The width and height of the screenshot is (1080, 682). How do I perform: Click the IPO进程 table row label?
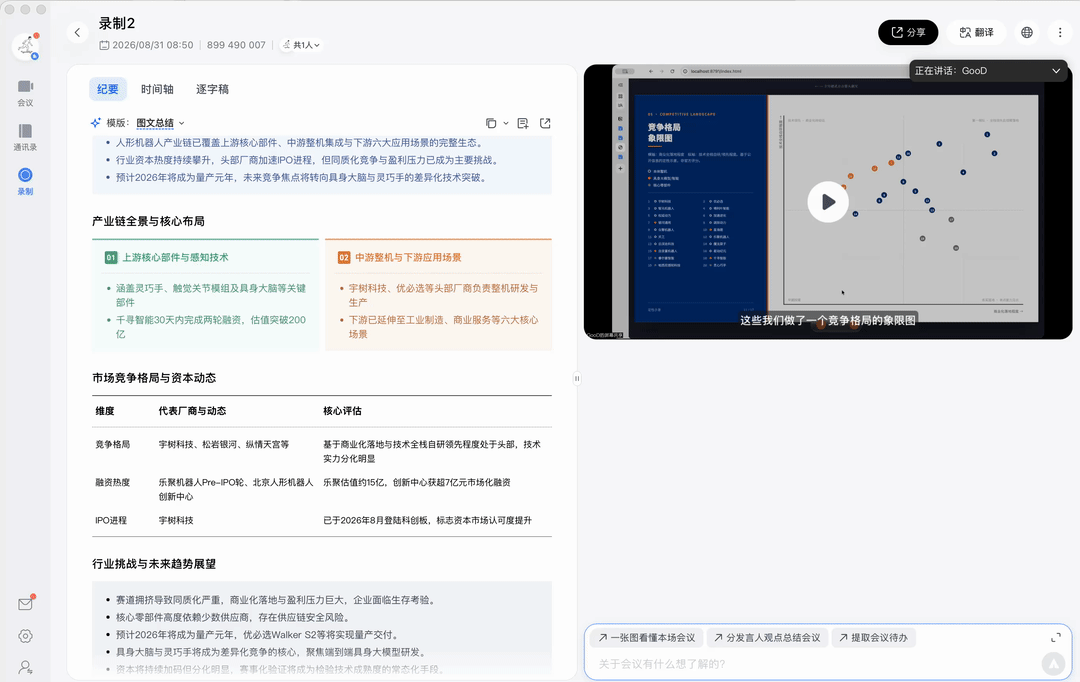pos(111,520)
